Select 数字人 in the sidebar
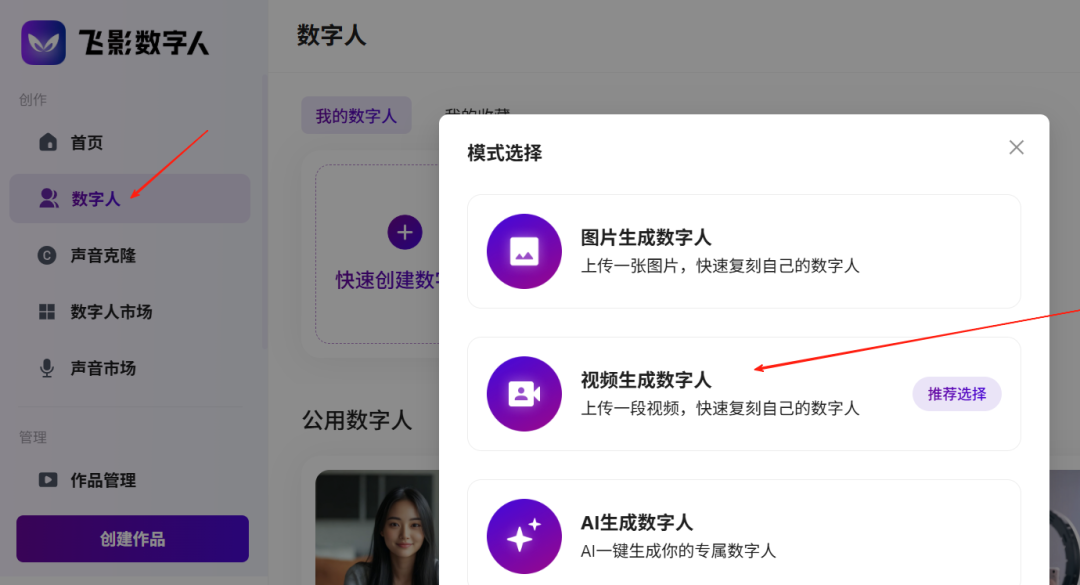 (x=129, y=198)
